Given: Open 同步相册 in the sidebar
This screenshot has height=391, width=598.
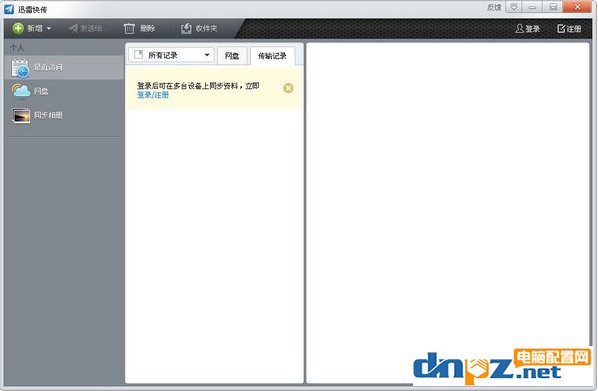Looking at the screenshot, I should [64, 115].
